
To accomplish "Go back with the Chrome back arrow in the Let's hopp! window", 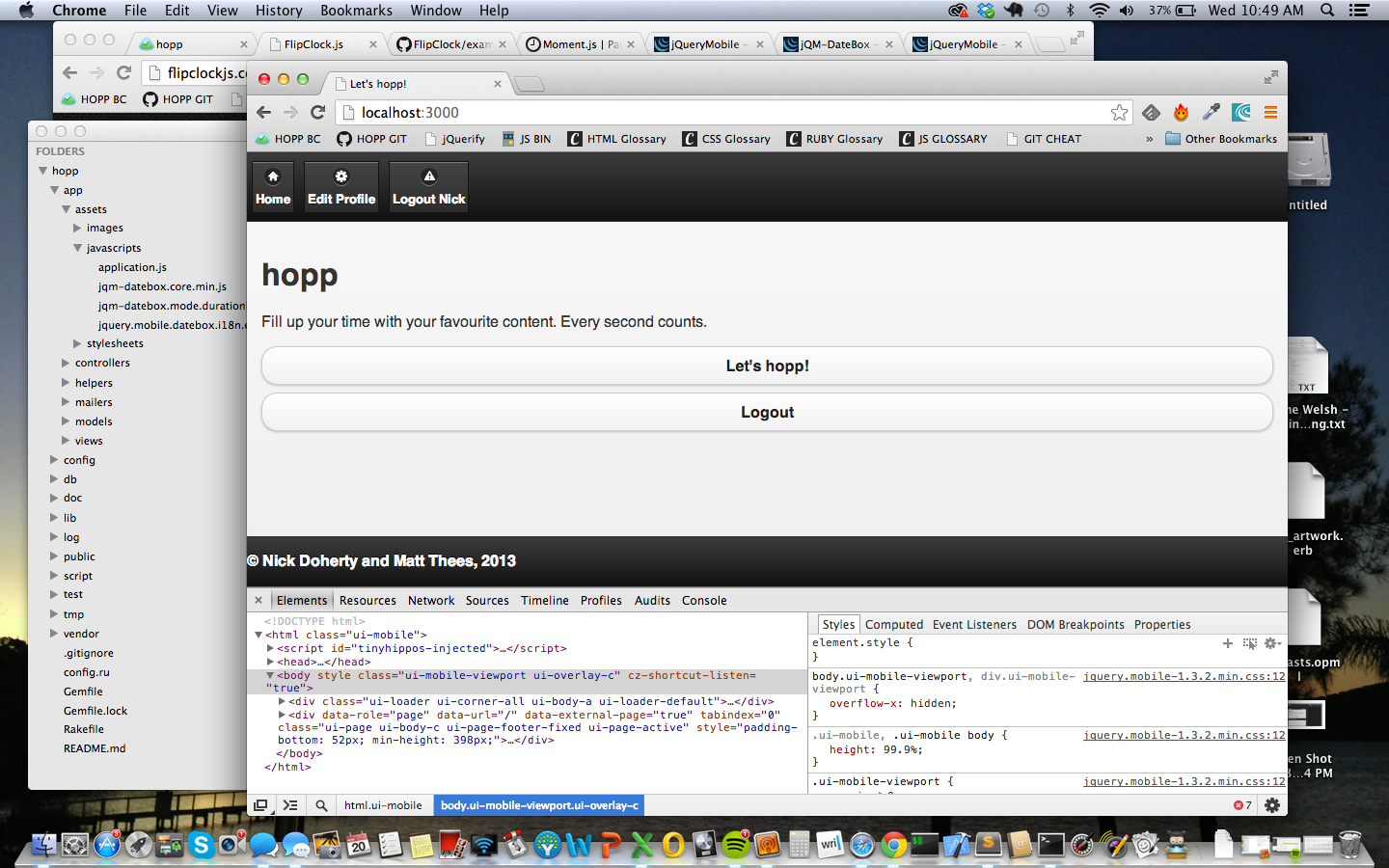I will (x=264, y=113).
